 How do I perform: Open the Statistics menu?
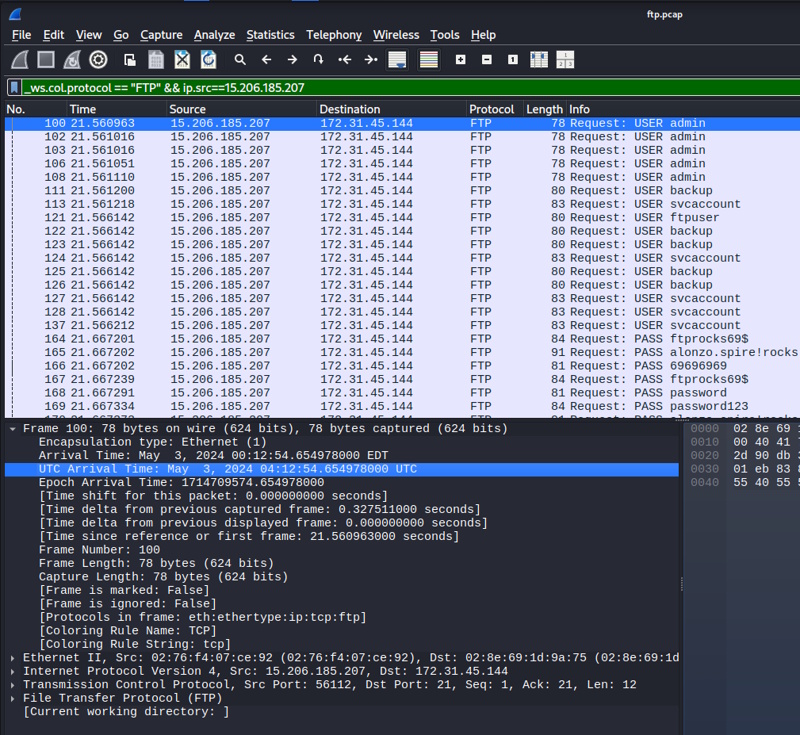coord(270,35)
